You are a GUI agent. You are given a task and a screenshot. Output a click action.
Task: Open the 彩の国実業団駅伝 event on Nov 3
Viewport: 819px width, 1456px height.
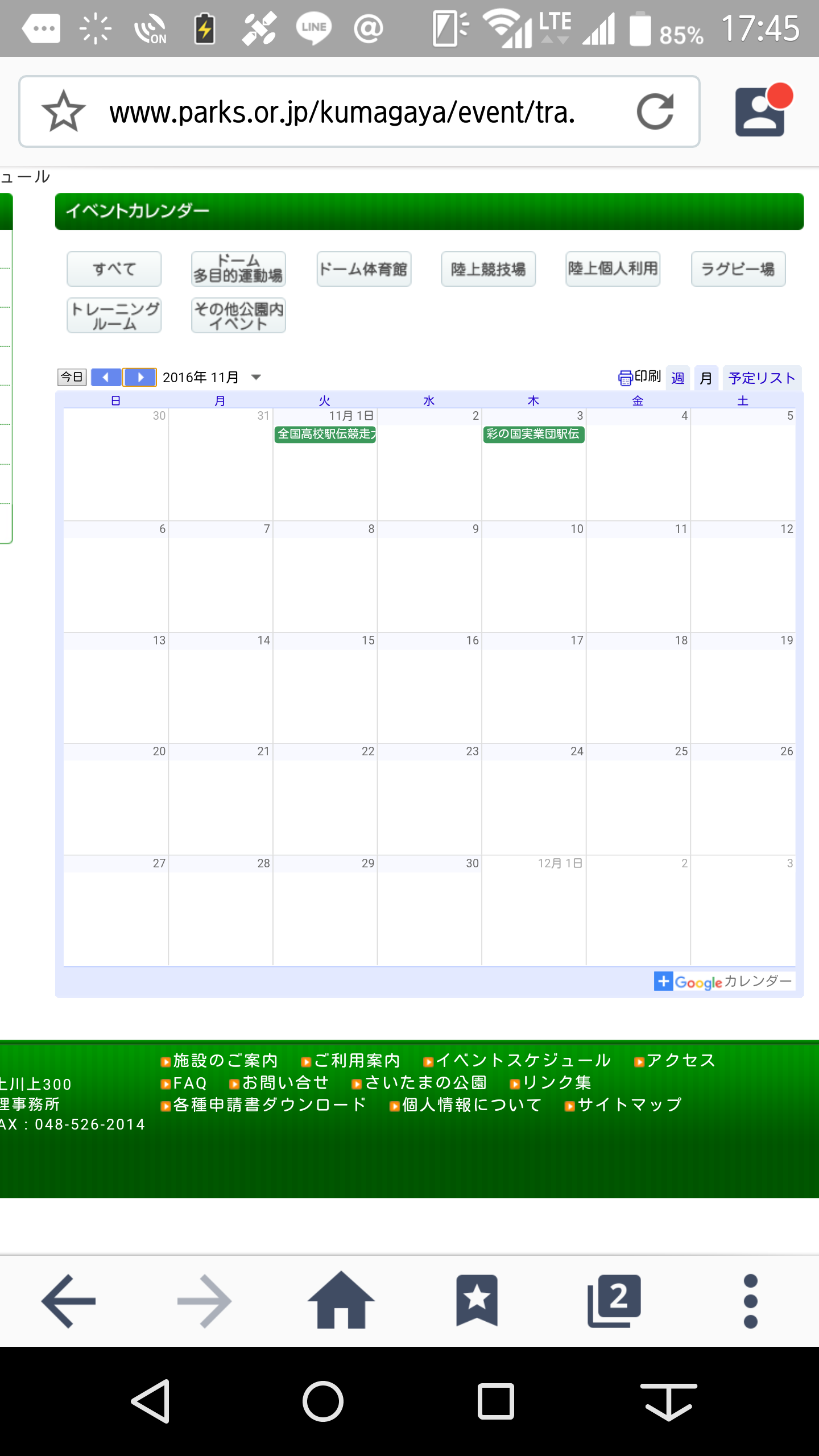coord(533,434)
